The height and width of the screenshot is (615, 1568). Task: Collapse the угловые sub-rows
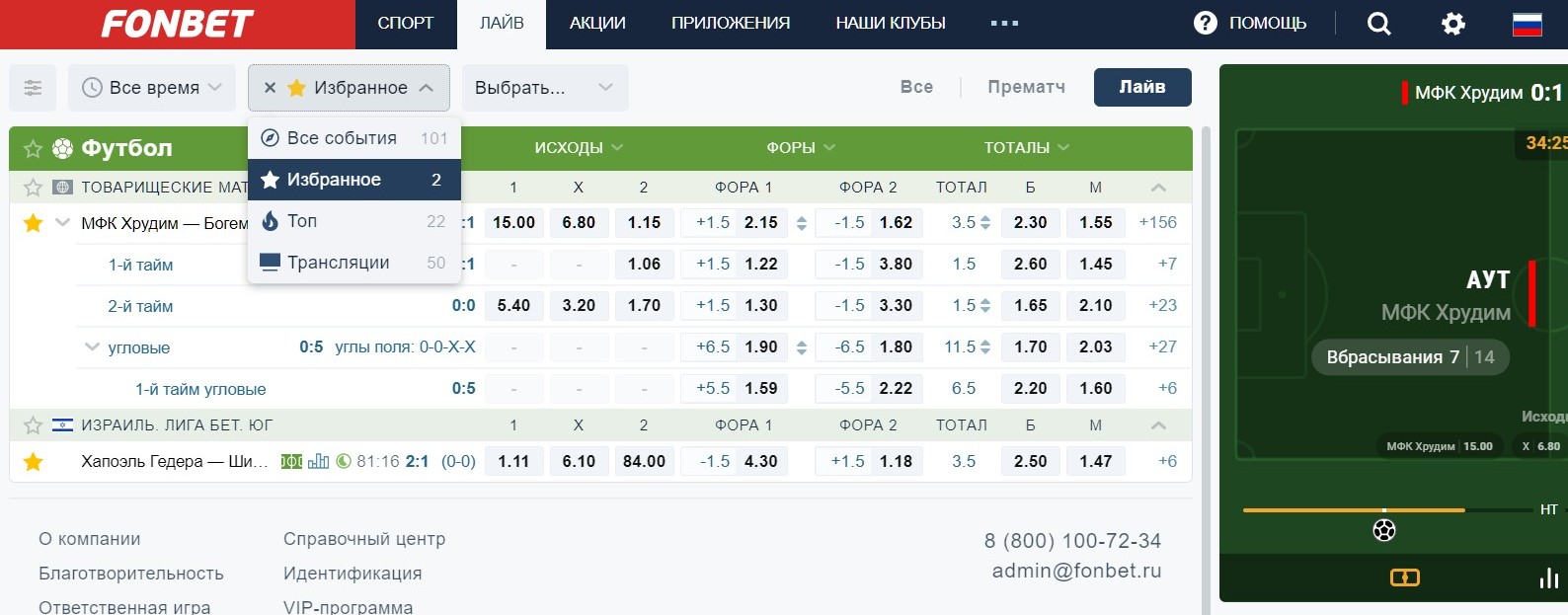click(x=92, y=347)
